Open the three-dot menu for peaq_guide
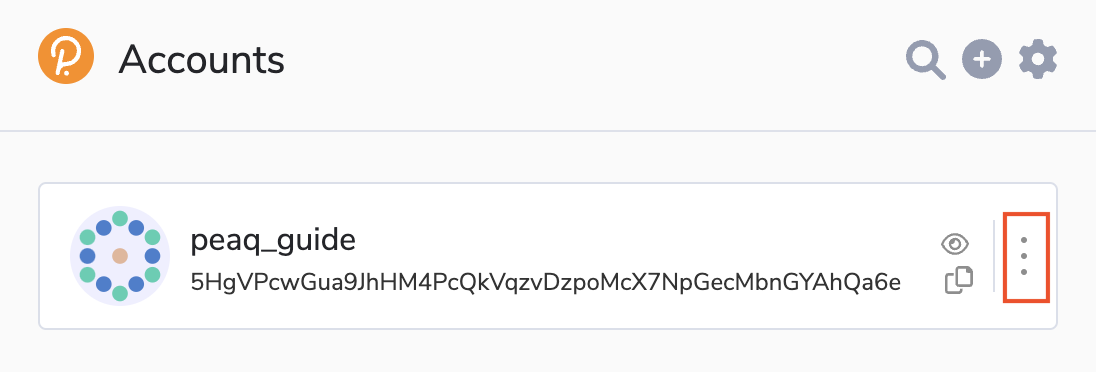 [x=1024, y=257]
